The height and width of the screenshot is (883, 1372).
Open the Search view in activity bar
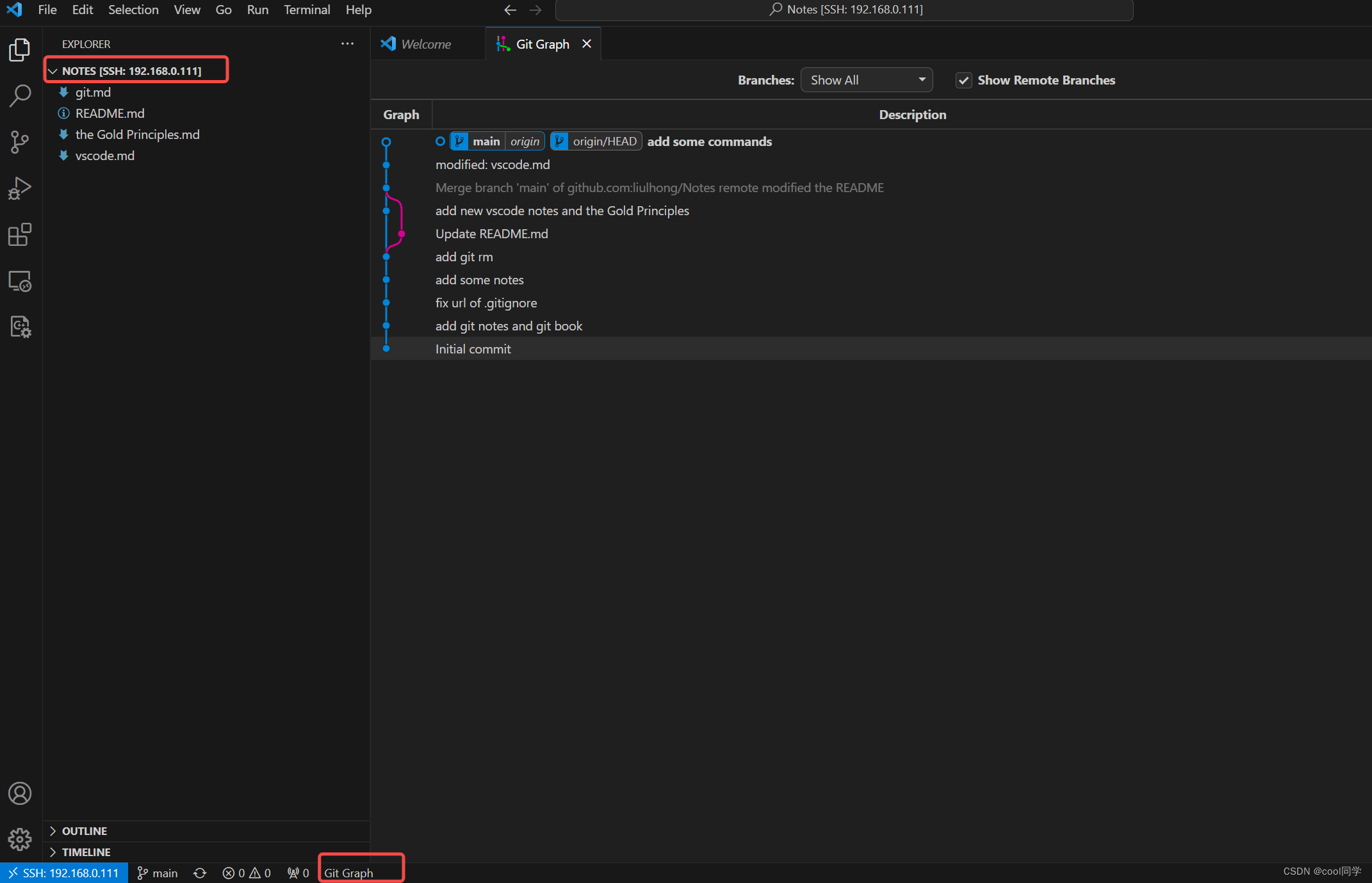(20, 96)
